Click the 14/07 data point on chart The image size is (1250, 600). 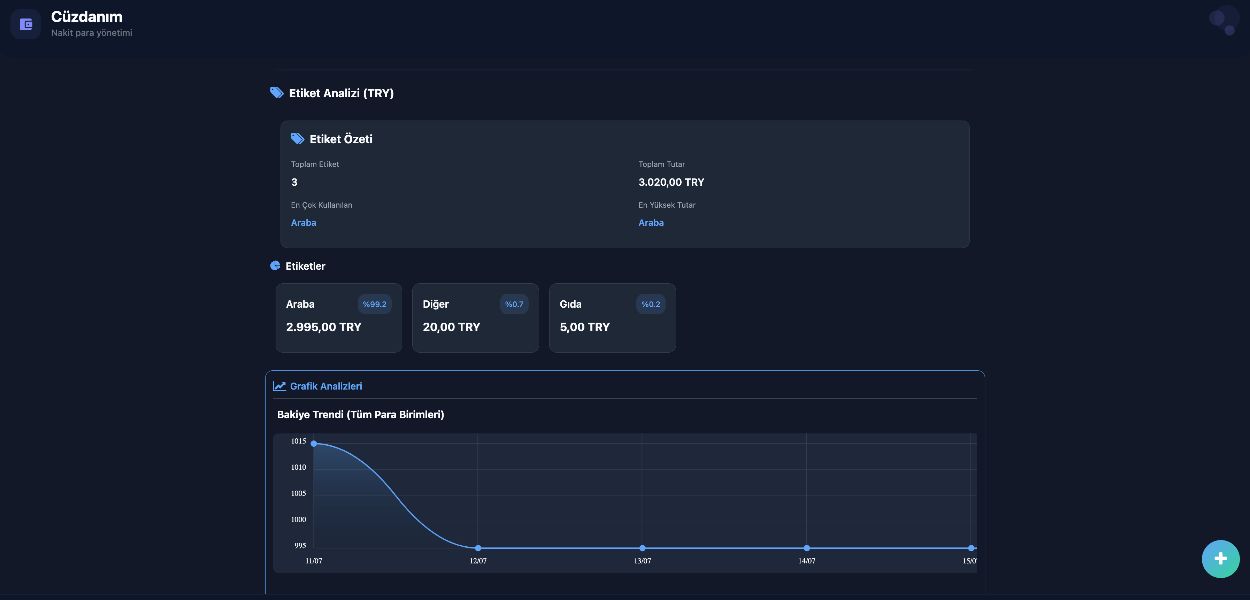807,548
